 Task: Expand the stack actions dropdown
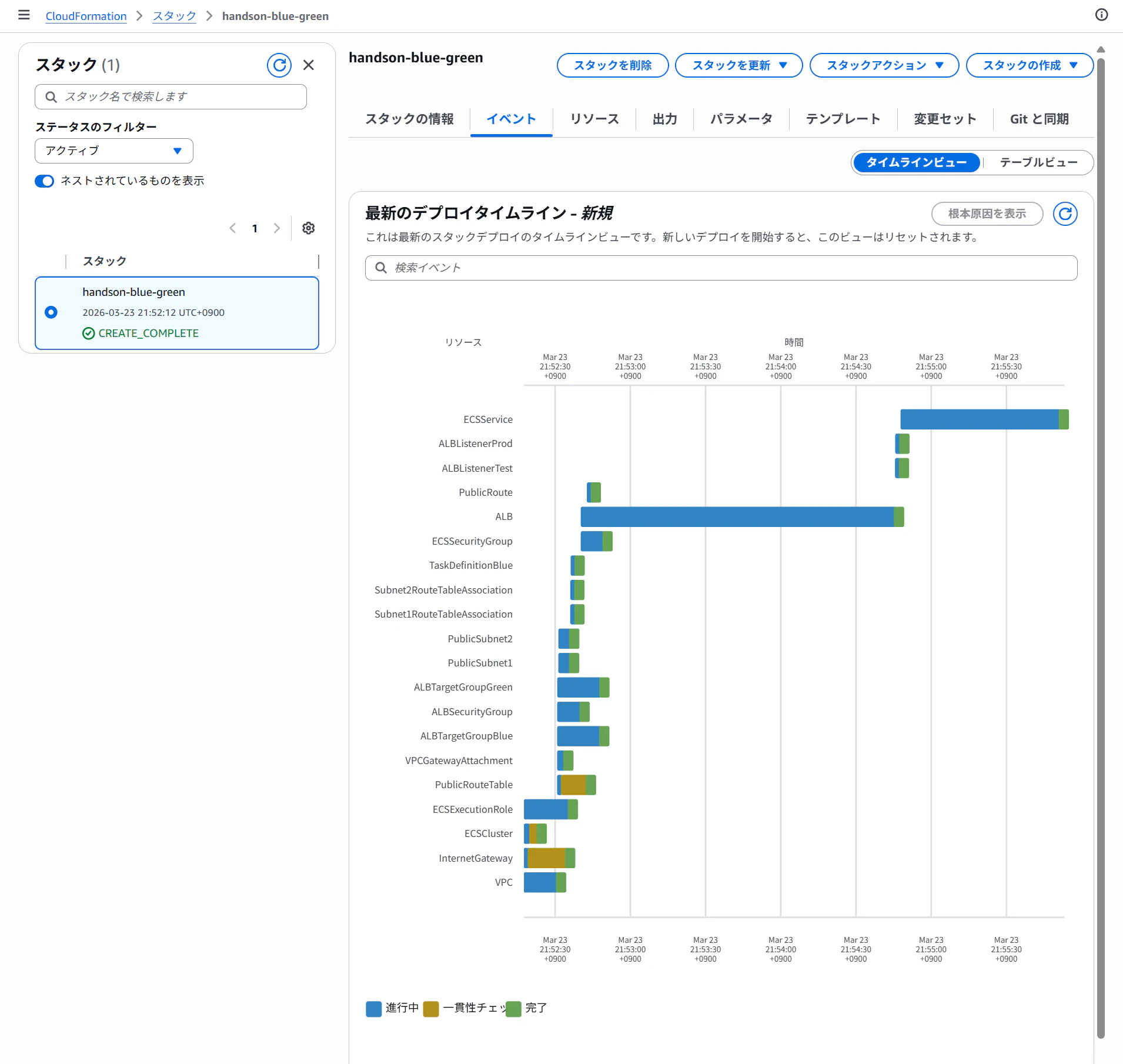884,65
